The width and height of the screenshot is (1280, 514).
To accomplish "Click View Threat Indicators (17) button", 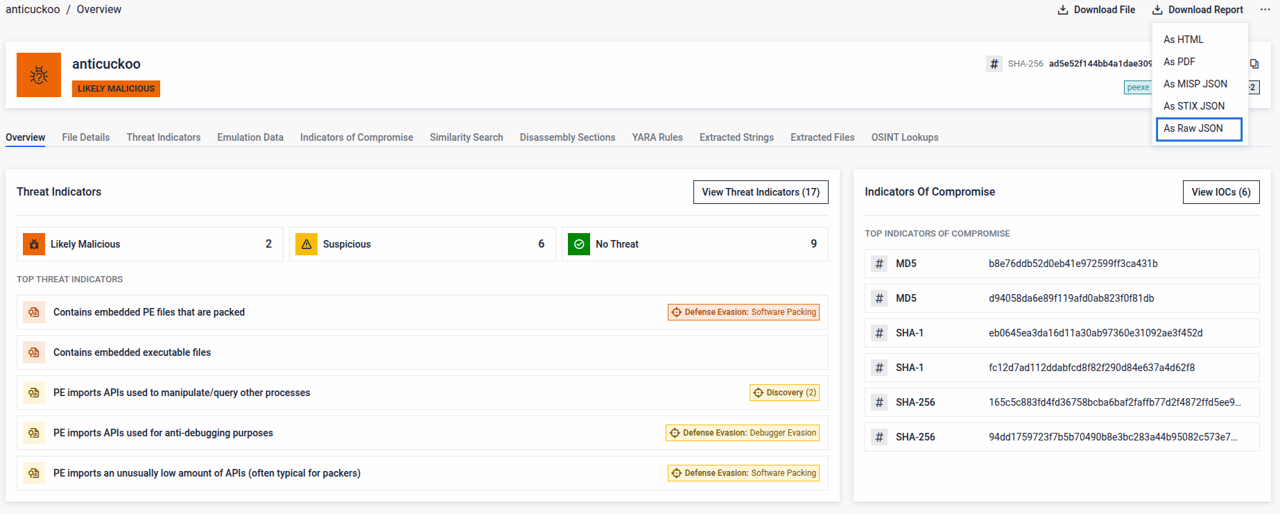I will [x=760, y=192].
